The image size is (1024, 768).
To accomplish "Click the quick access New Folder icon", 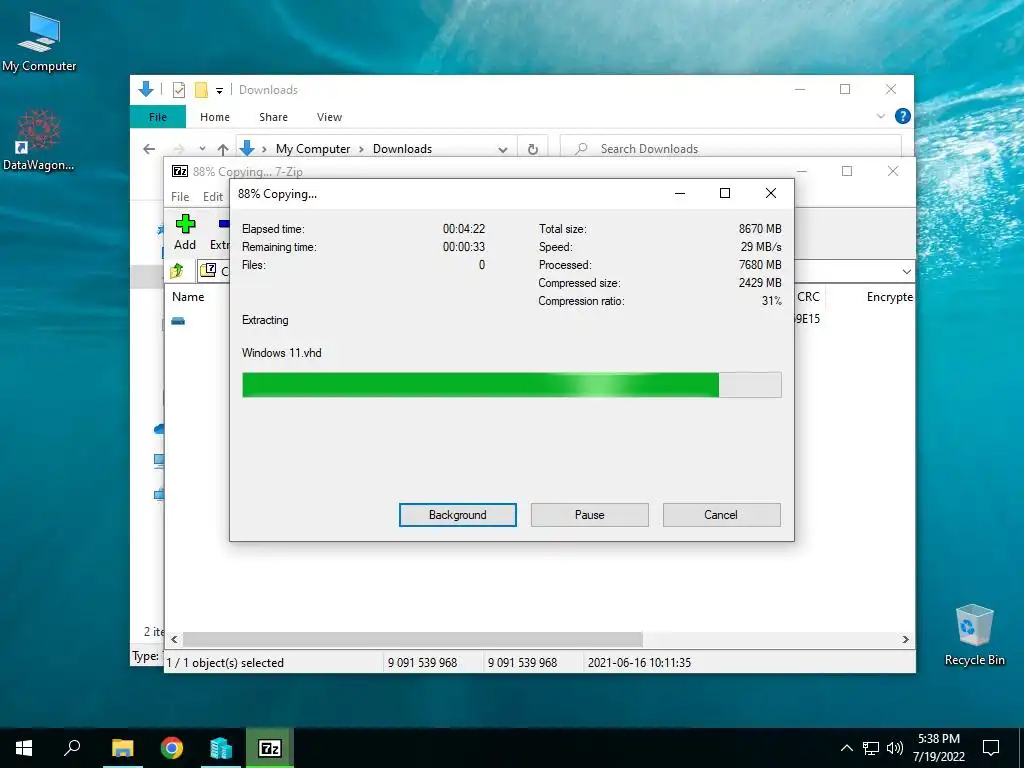I will point(201,89).
